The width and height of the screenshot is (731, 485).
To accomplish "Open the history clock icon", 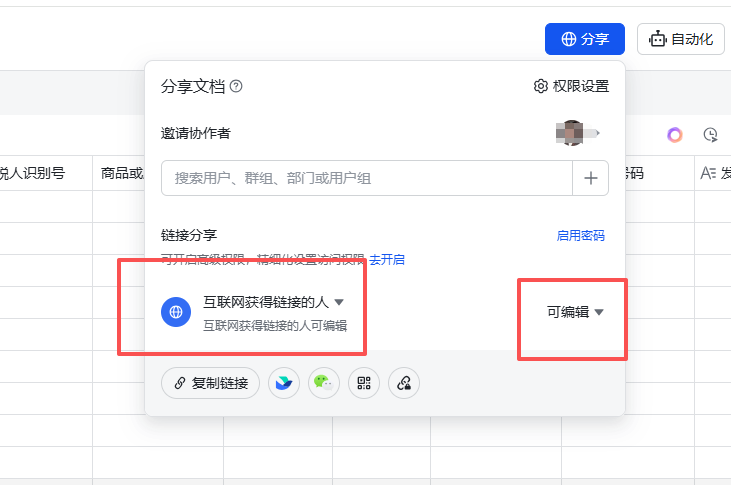I will (x=710, y=135).
